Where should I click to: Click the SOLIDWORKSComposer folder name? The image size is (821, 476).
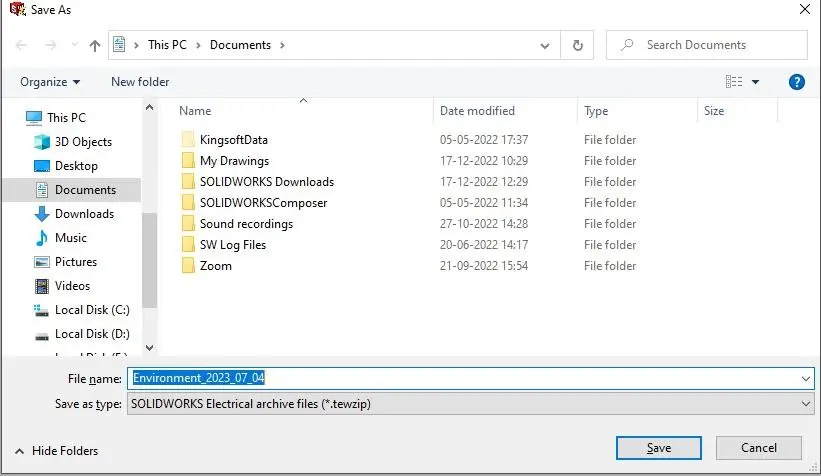[263, 203]
